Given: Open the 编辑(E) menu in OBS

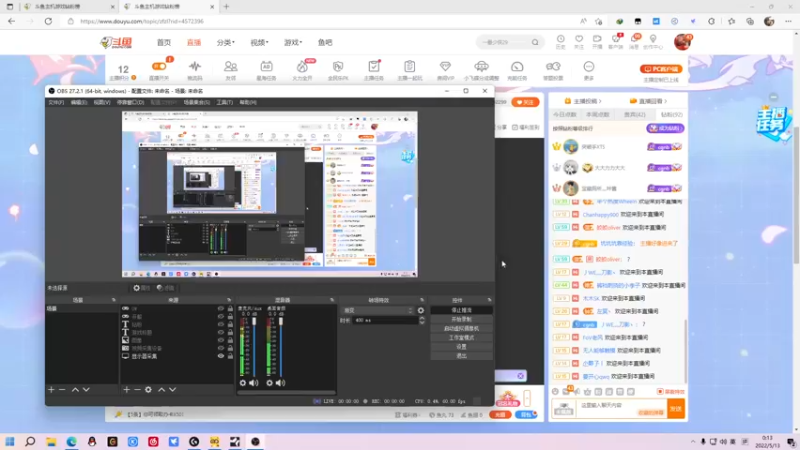Looking at the screenshot, I should pyautogui.click(x=79, y=103).
